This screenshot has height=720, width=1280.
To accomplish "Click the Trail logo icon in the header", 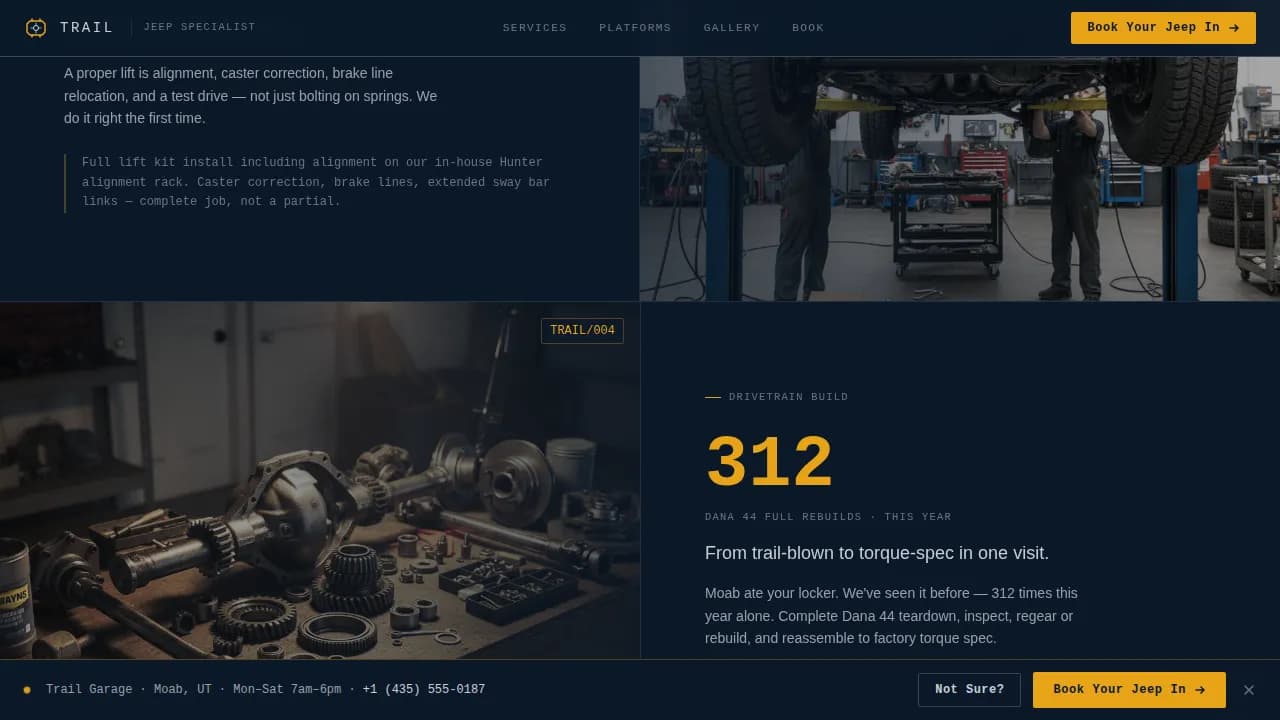I will coord(36,28).
